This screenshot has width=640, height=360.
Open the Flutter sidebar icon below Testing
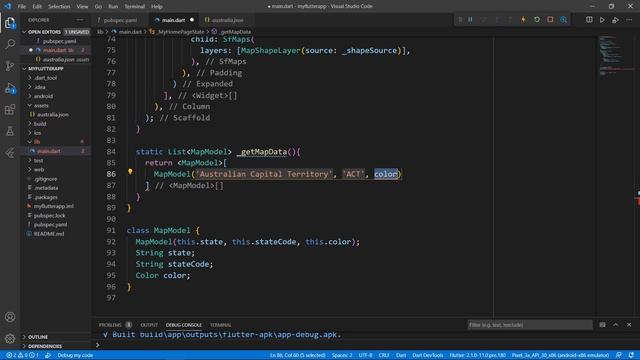pyautogui.click(x=10, y=153)
